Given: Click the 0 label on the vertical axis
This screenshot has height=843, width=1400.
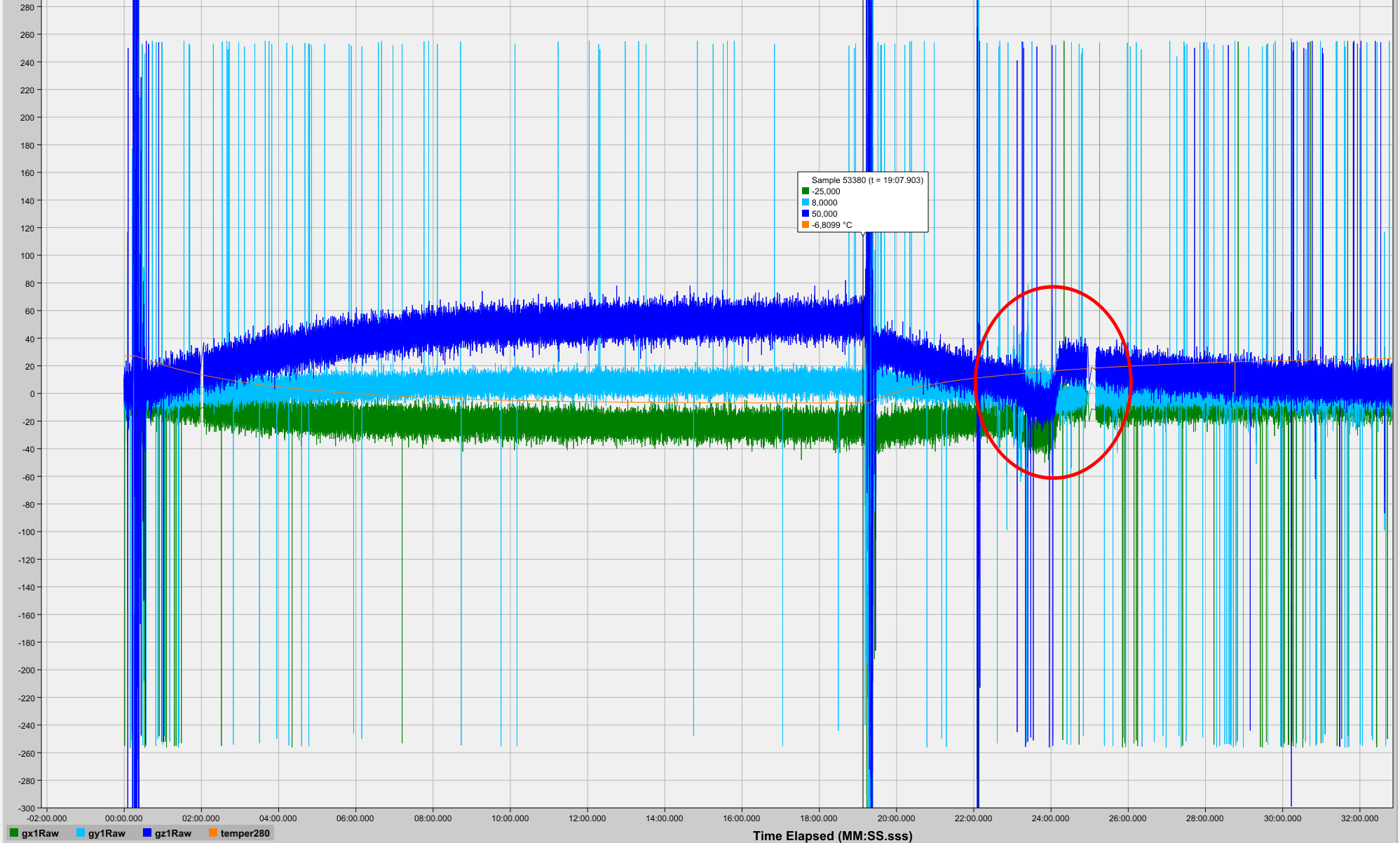Looking at the screenshot, I should [32, 394].
